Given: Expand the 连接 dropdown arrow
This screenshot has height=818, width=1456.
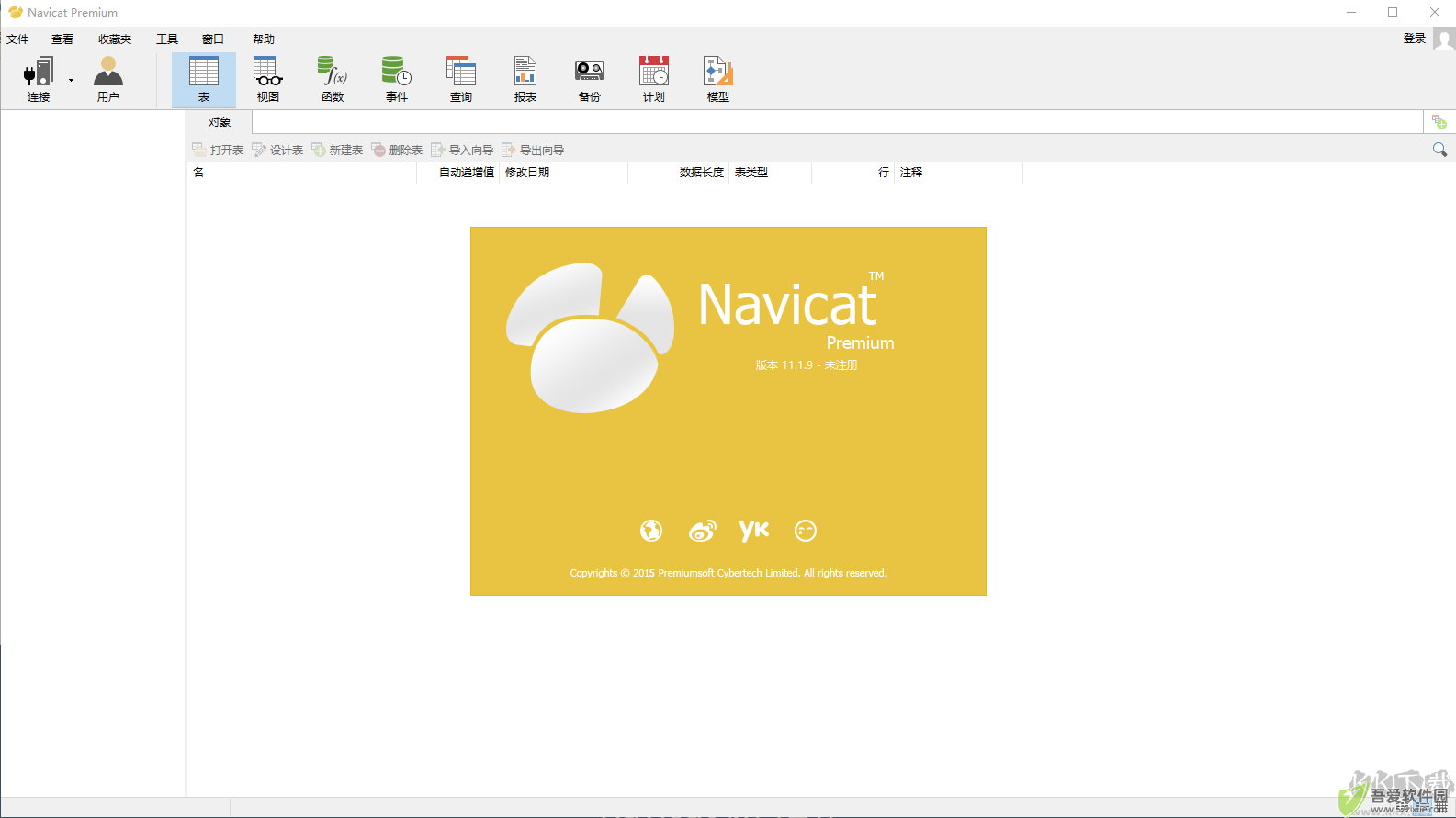Looking at the screenshot, I should 71,81.
